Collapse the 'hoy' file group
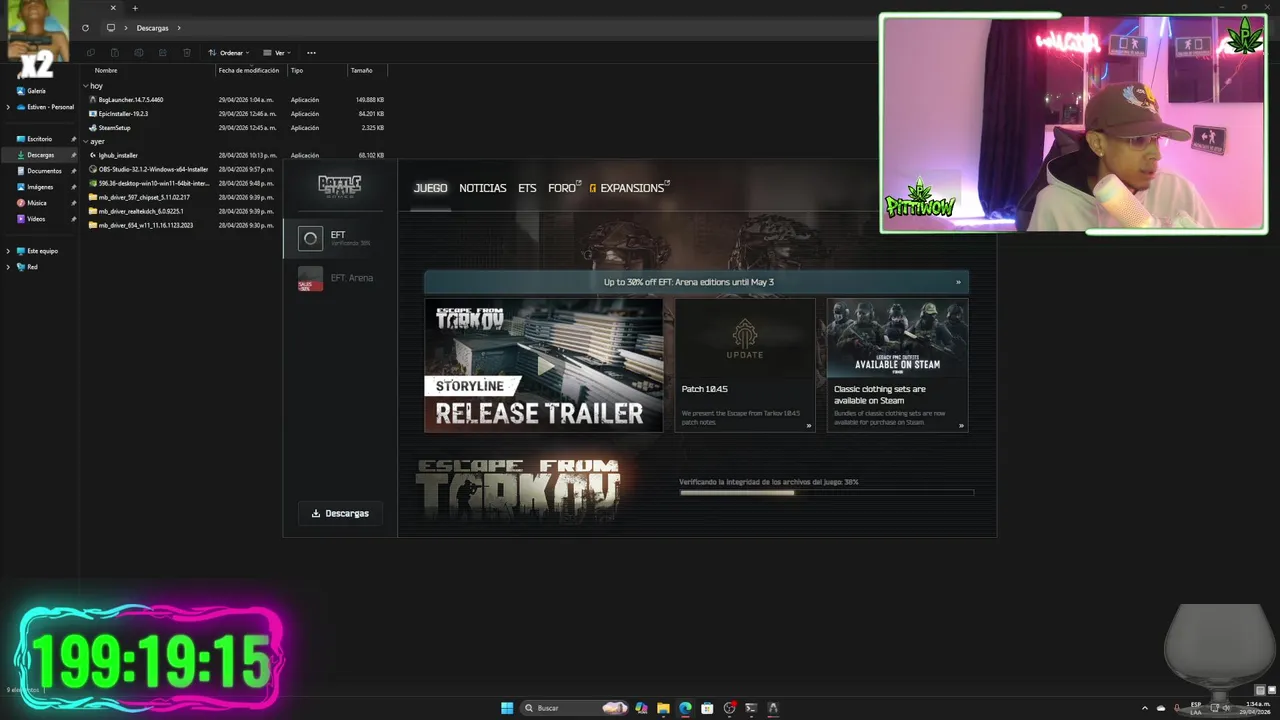 click(86, 86)
